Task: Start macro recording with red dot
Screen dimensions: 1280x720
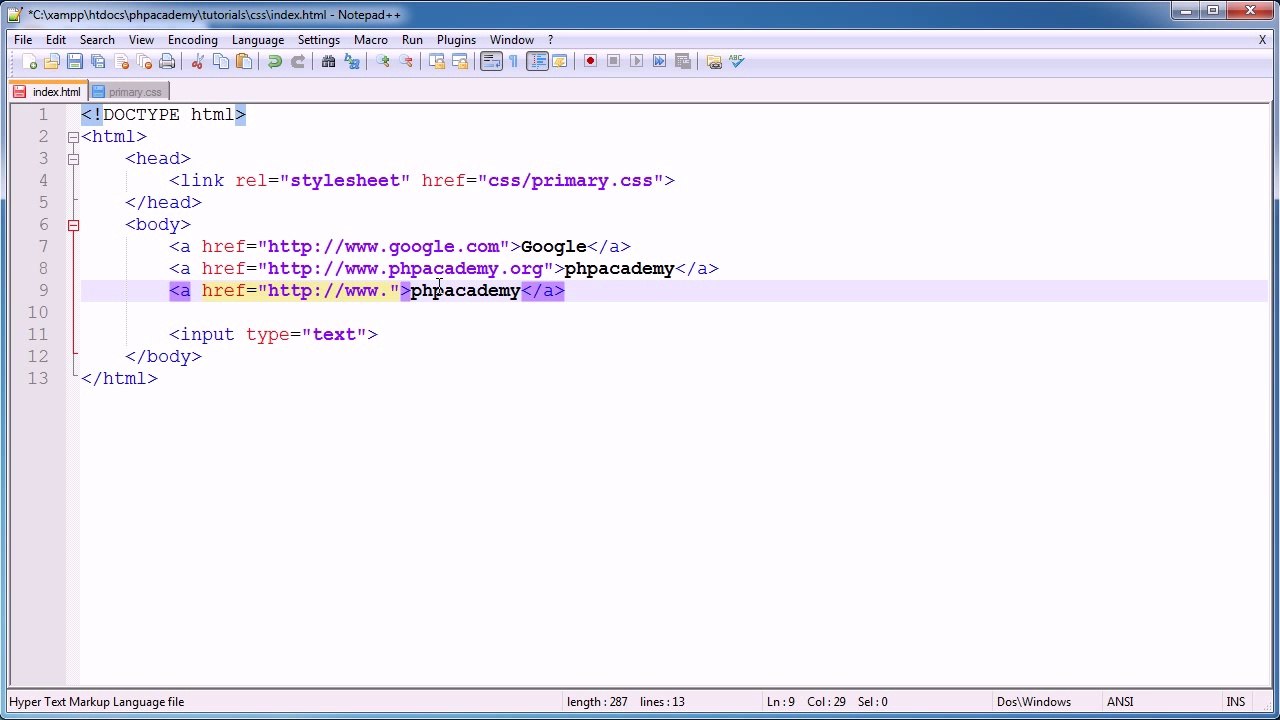Action: [x=591, y=62]
